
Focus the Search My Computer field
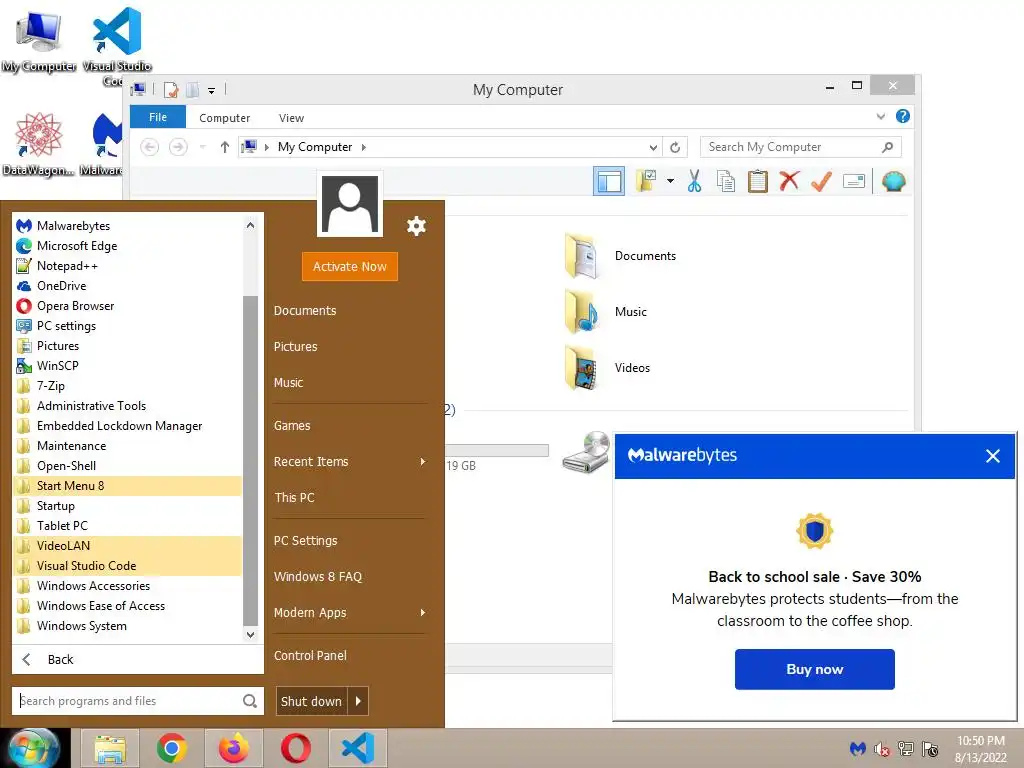[801, 147]
